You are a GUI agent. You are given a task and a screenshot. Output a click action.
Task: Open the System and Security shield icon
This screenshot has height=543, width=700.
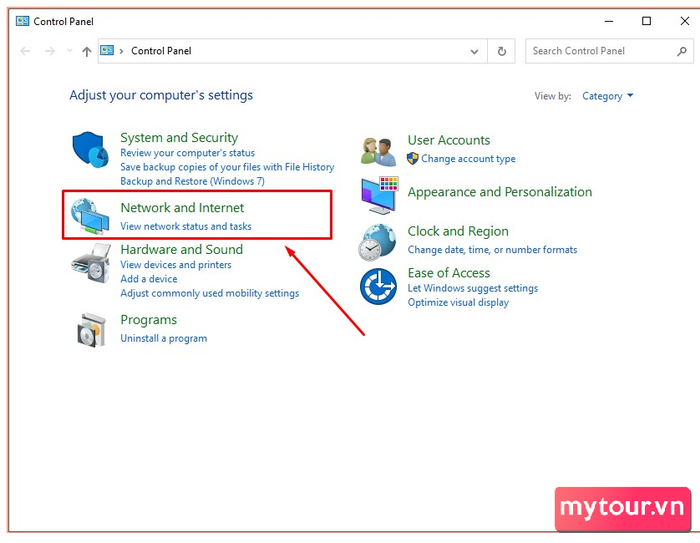click(91, 150)
